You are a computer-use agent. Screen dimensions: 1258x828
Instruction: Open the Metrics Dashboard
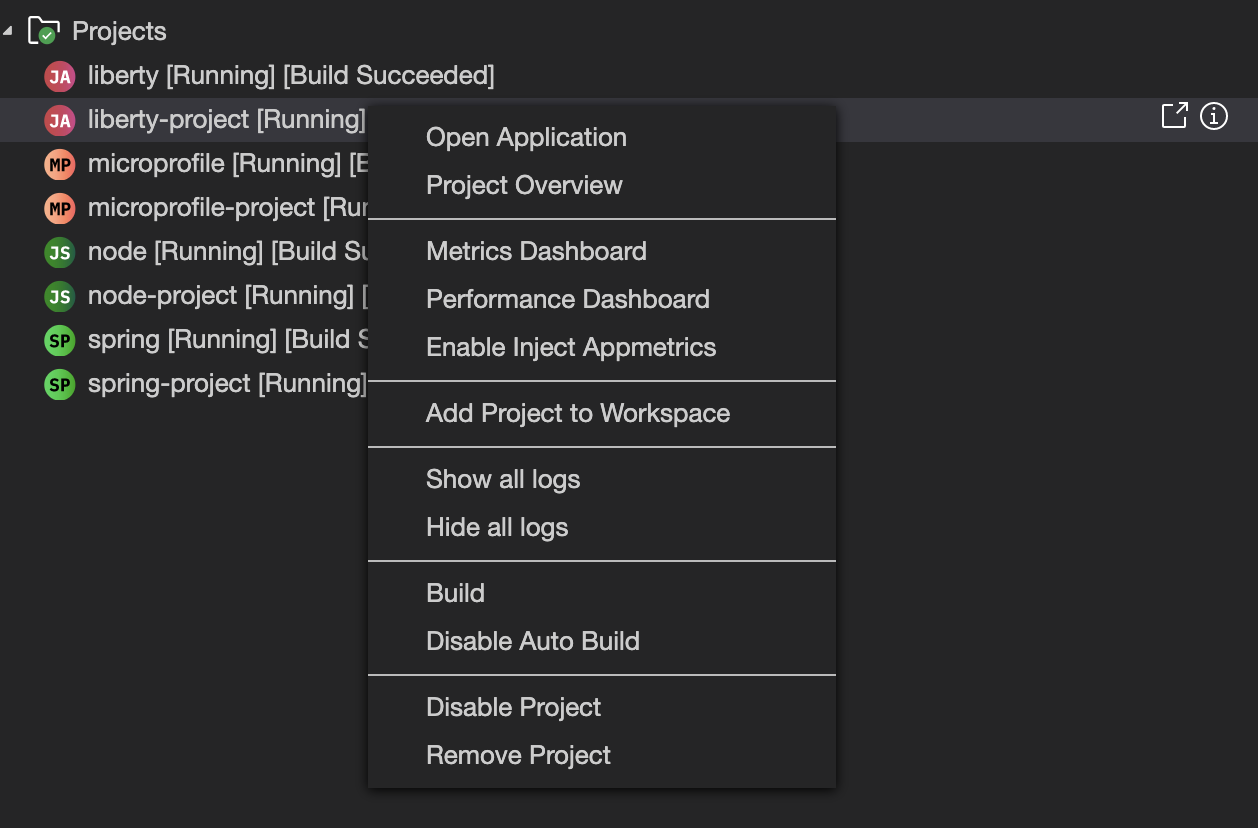click(535, 251)
